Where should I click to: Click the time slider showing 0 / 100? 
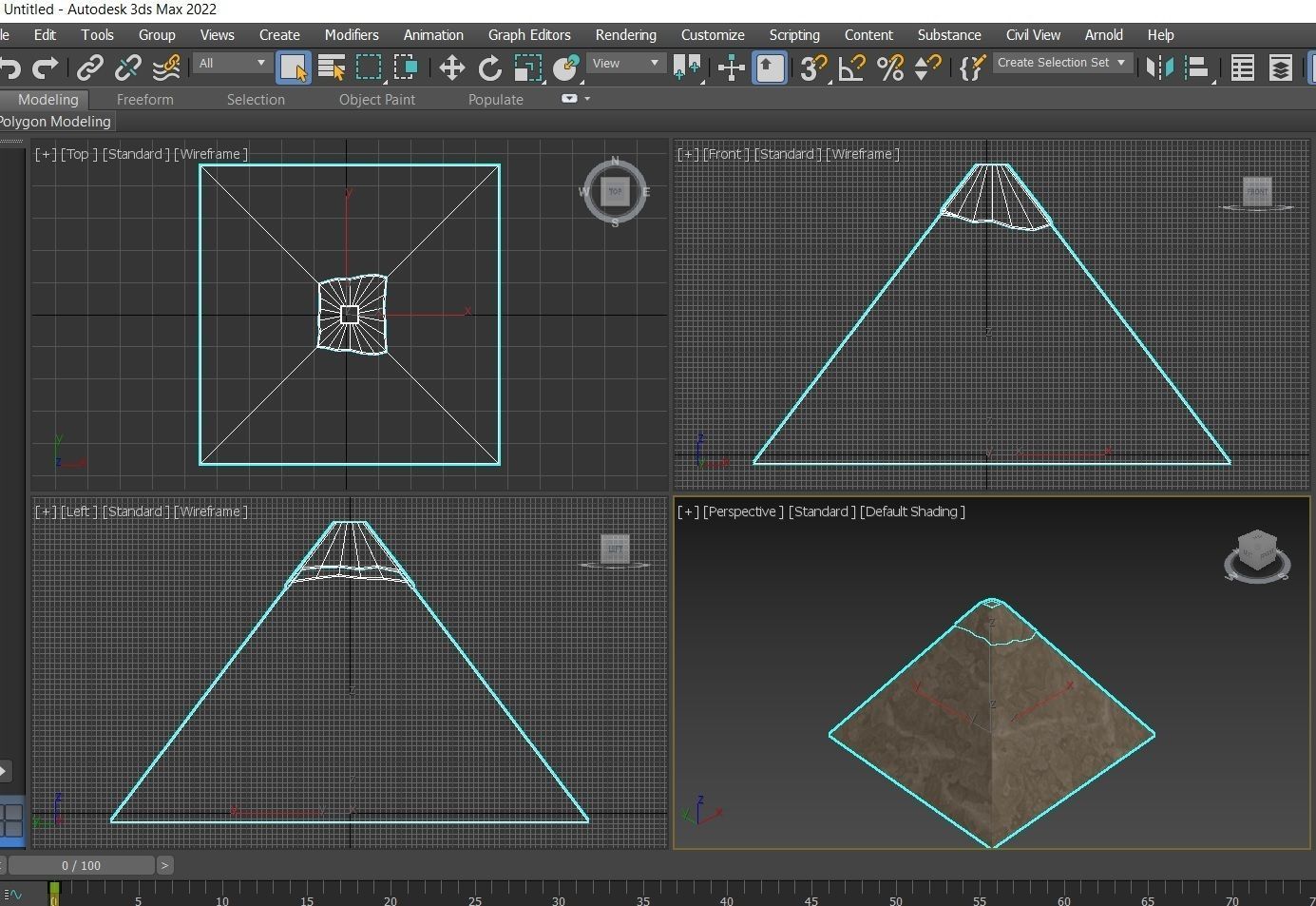(81, 865)
